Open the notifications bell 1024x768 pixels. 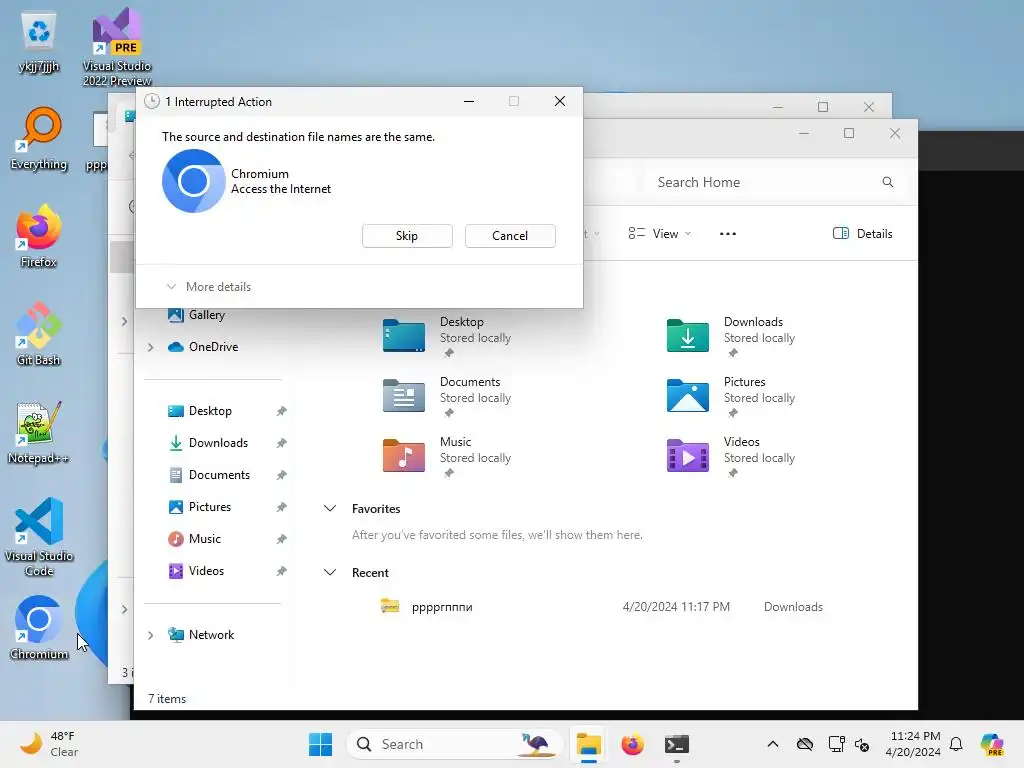click(956, 744)
